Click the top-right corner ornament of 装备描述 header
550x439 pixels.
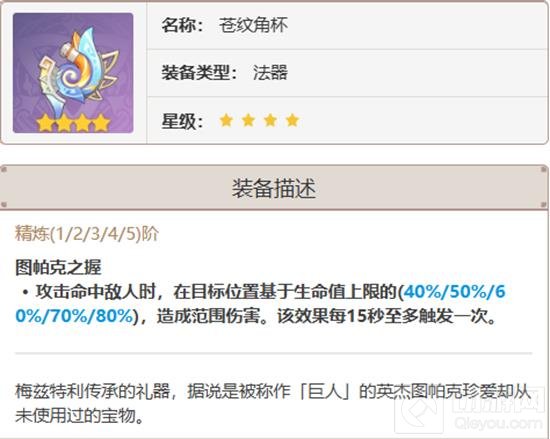pyautogui.click(x=545, y=170)
